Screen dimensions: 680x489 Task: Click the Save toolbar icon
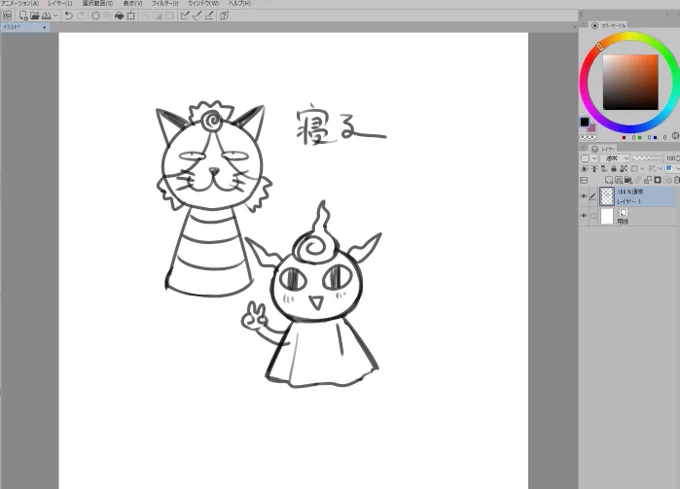tap(46, 16)
